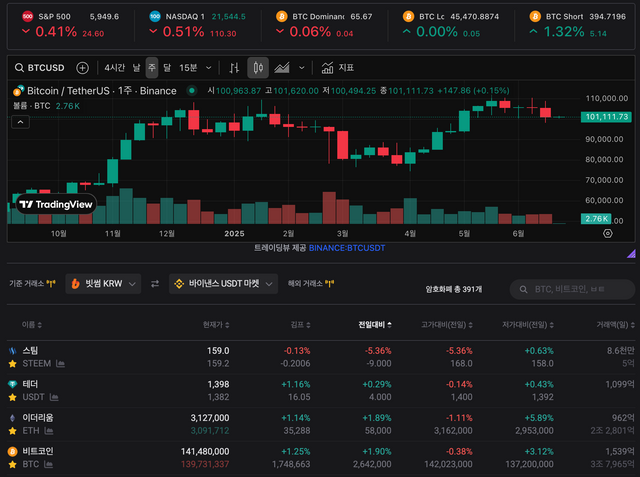Click 3,127,000 Ethereum price

210,418
